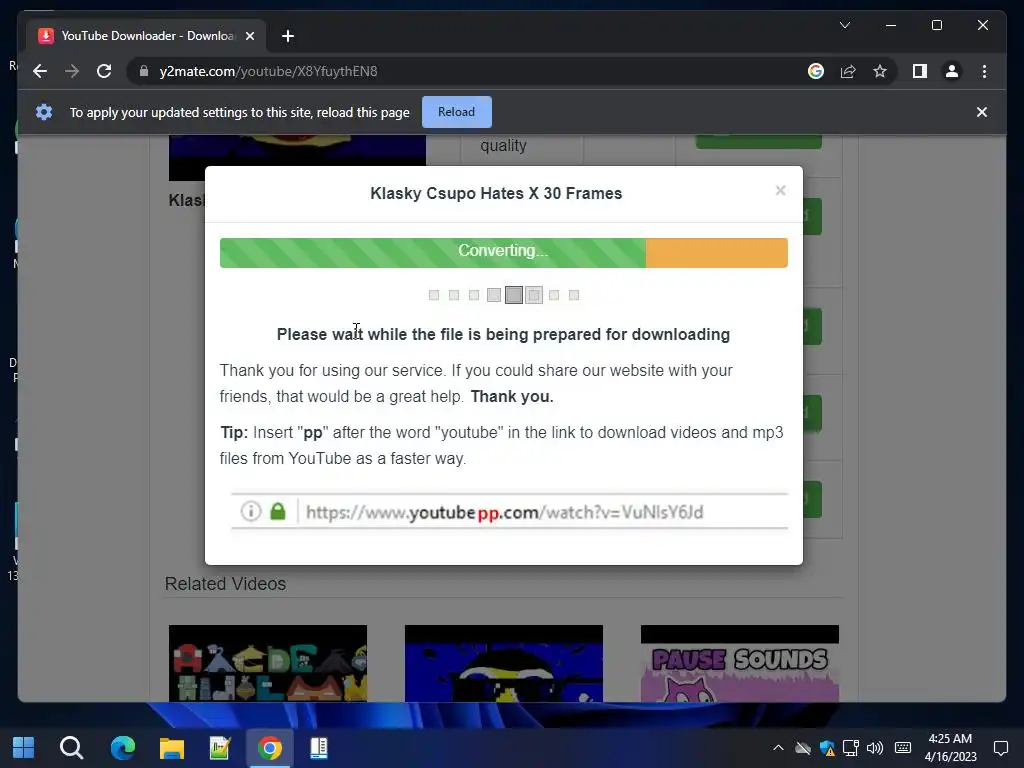Screen dimensions: 1024x768
Task: Open the Chrome profile icon
Action: coord(952,71)
